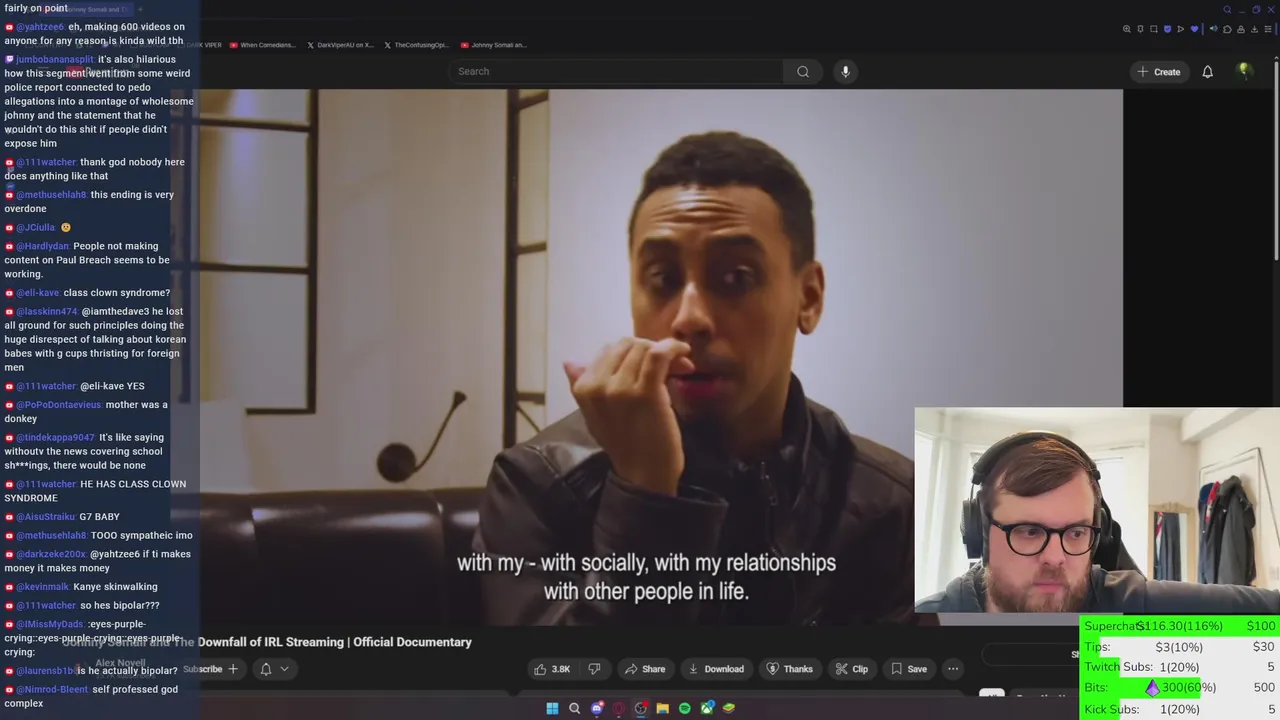Click the browser title-bar search tabs icon

(x=1227, y=10)
